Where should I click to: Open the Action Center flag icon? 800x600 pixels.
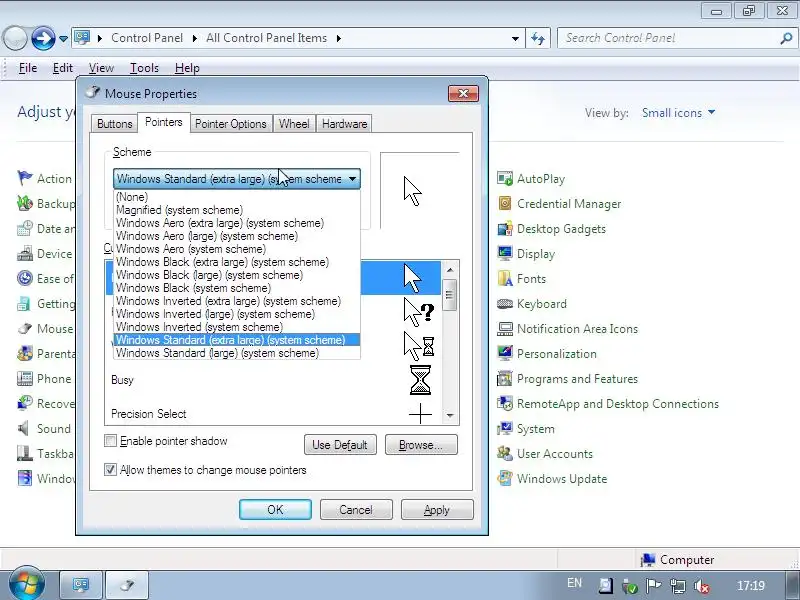[x=24, y=179]
